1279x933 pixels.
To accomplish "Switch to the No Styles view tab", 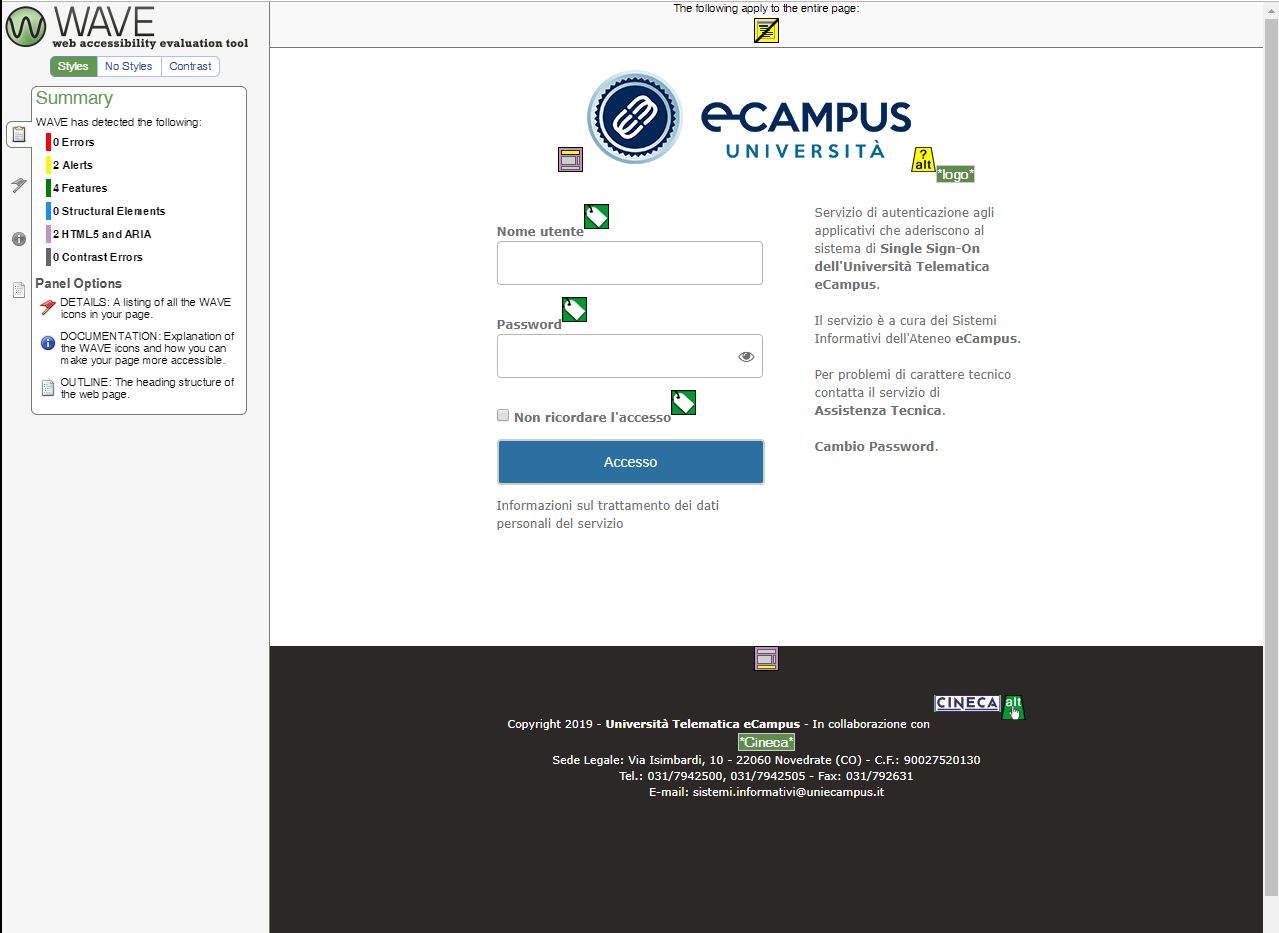I will (x=129, y=66).
